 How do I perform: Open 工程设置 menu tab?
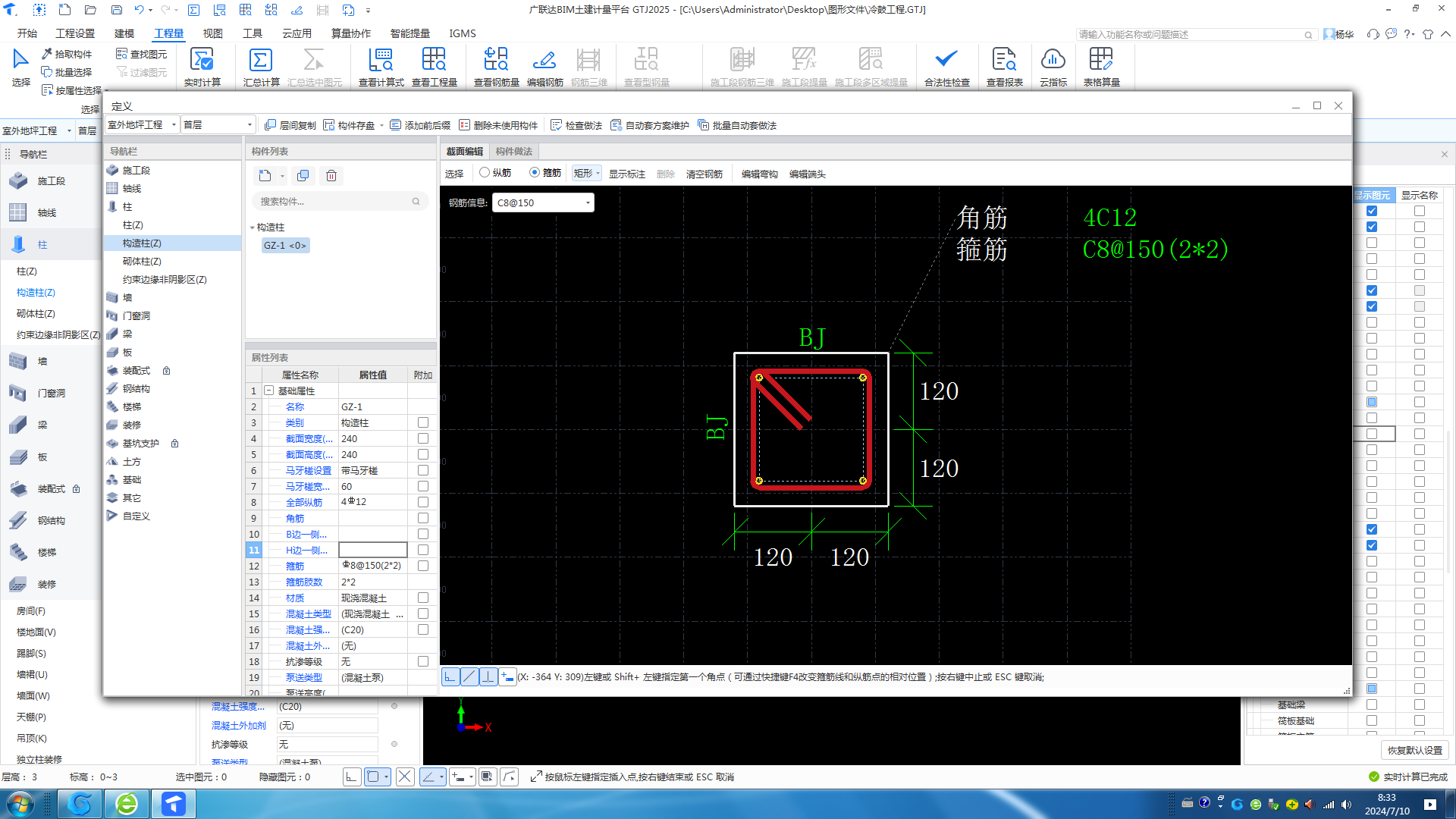click(x=75, y=33)
